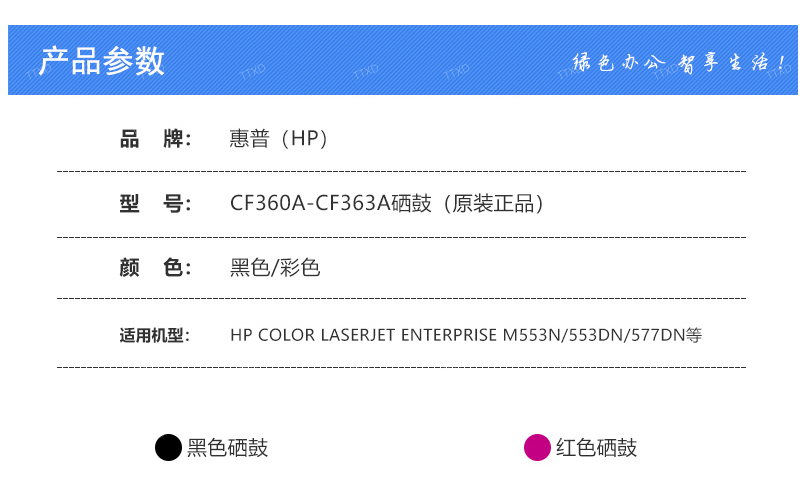Select the 红色硒鼓 label
Image resolution: width=803 pixels, height=504 pixels.
pos(597,448)
